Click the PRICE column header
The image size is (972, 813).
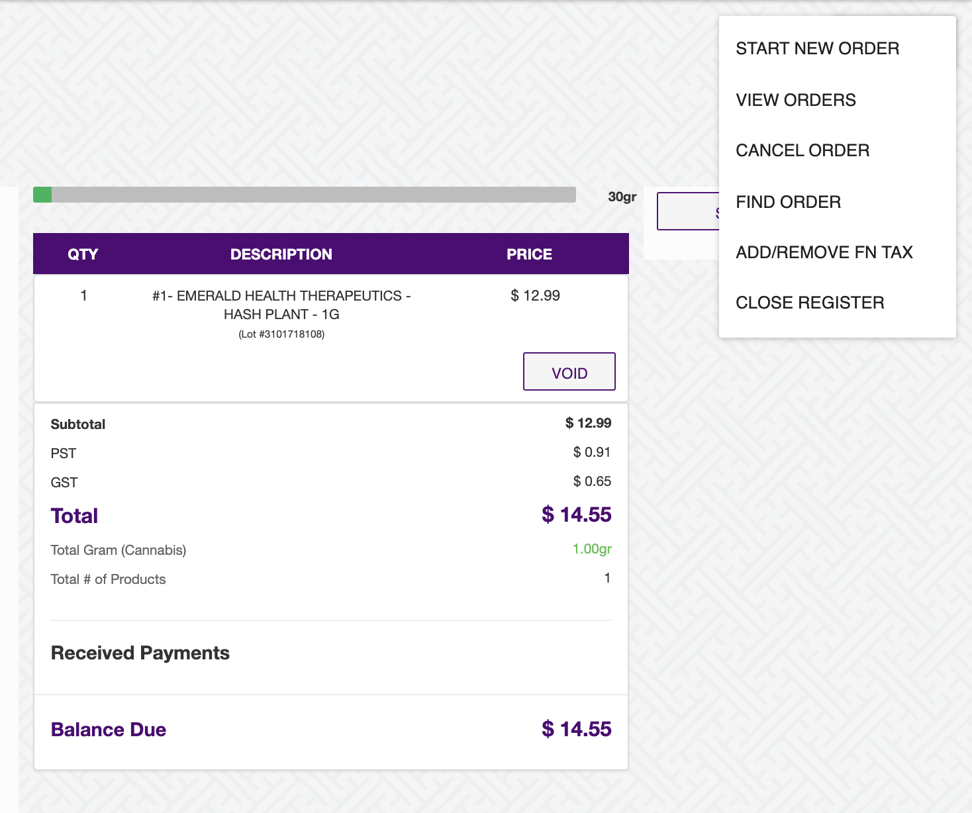529,254
